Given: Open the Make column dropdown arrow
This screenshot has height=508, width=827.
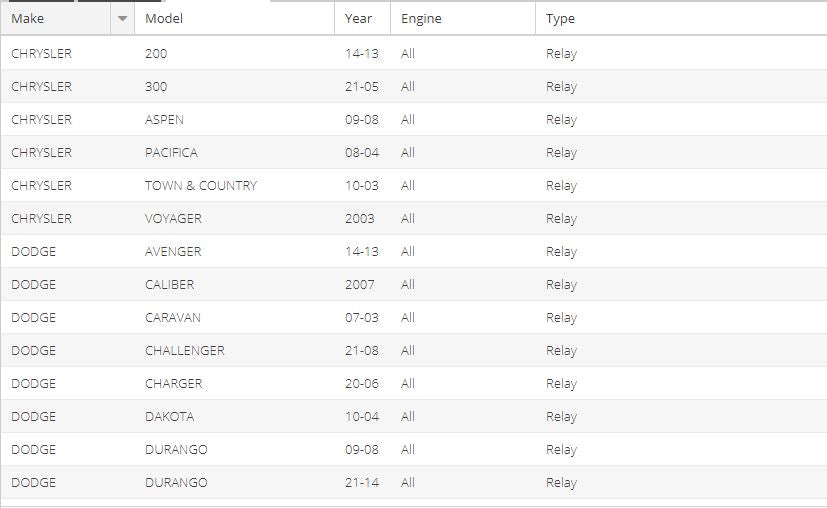Looking at the screenshot, I should 122,18.
